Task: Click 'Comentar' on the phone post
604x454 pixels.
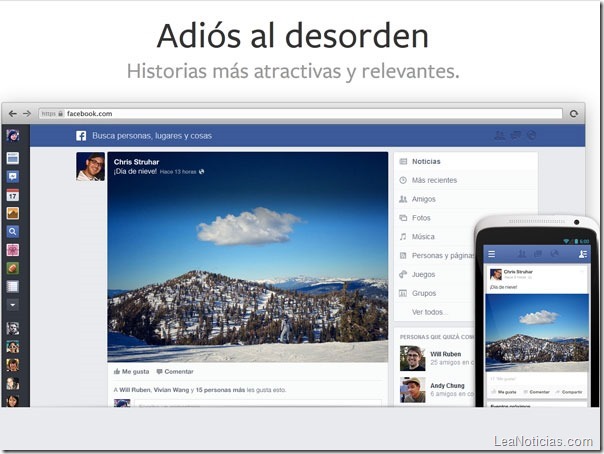Action: (536, 392)
